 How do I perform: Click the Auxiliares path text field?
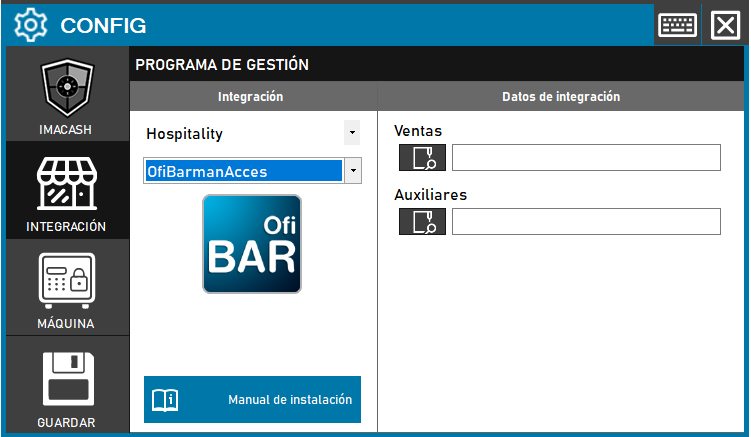tap(586, 222)
